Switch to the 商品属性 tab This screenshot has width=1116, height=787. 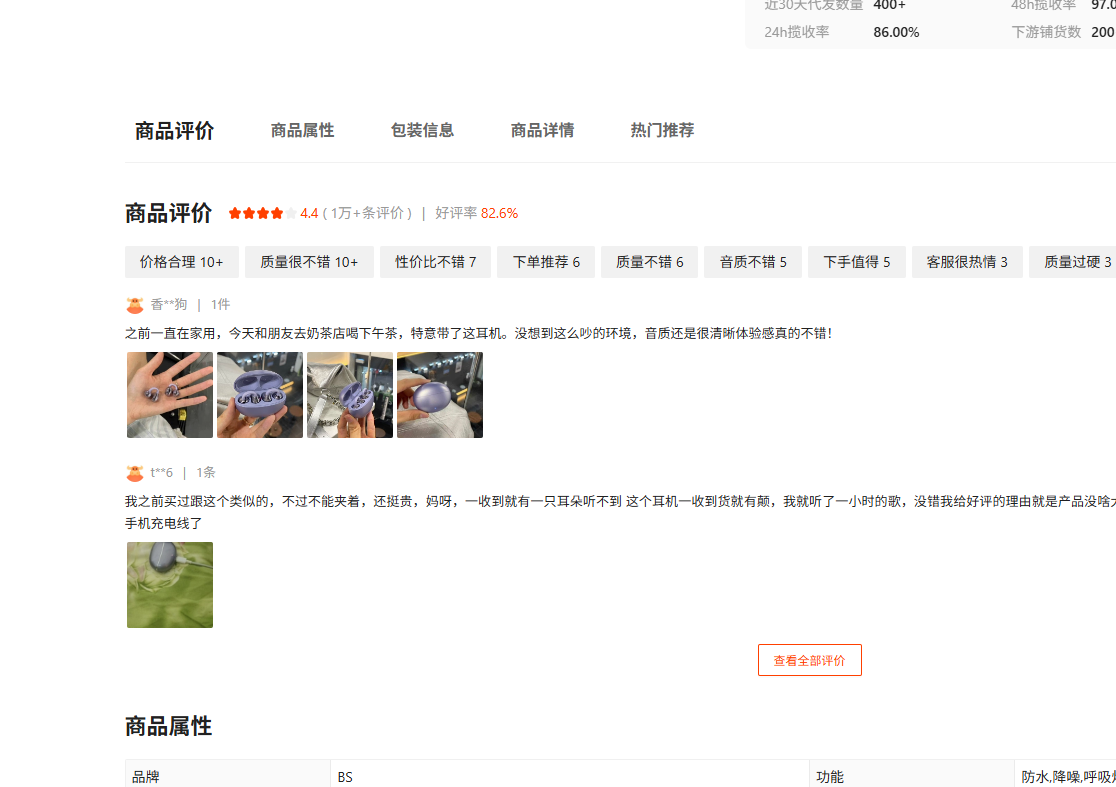tap(302, 130)
